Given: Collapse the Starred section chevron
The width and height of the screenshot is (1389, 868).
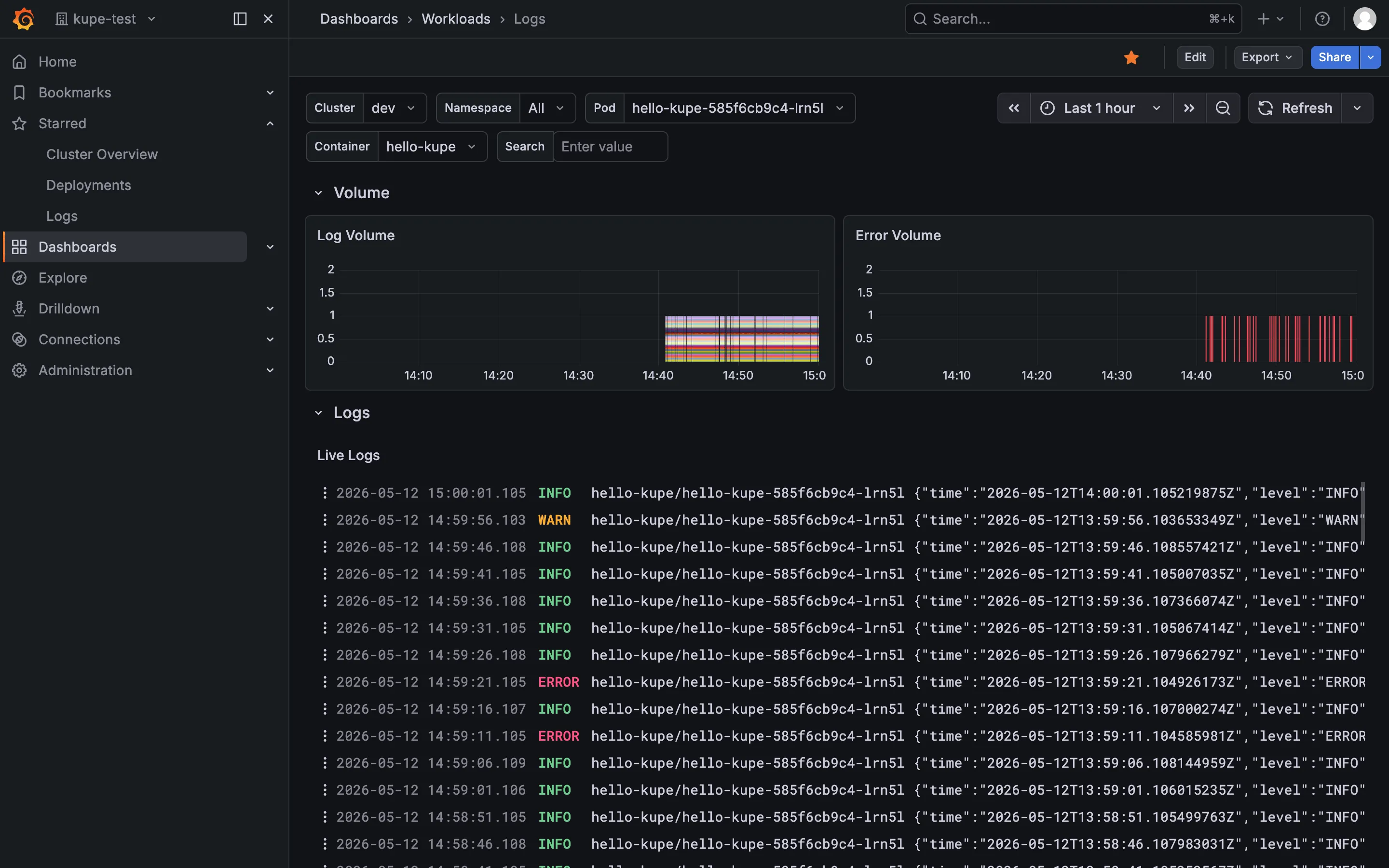Looking at the screenshot, I should pos(270,123).
